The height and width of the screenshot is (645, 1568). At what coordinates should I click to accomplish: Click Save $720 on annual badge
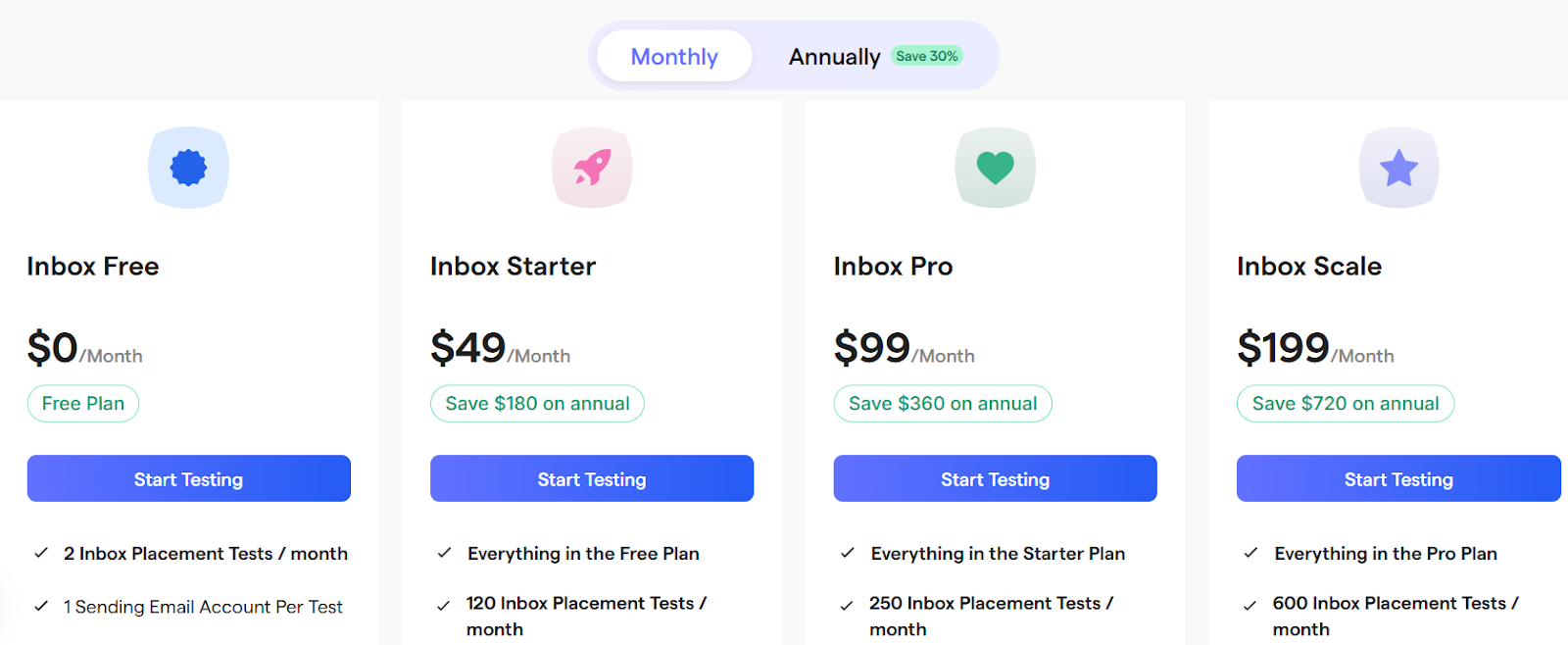coord(1346,403)
